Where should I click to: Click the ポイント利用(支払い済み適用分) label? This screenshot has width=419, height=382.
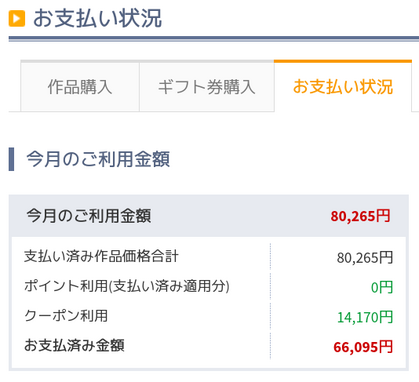click(127, 286)
